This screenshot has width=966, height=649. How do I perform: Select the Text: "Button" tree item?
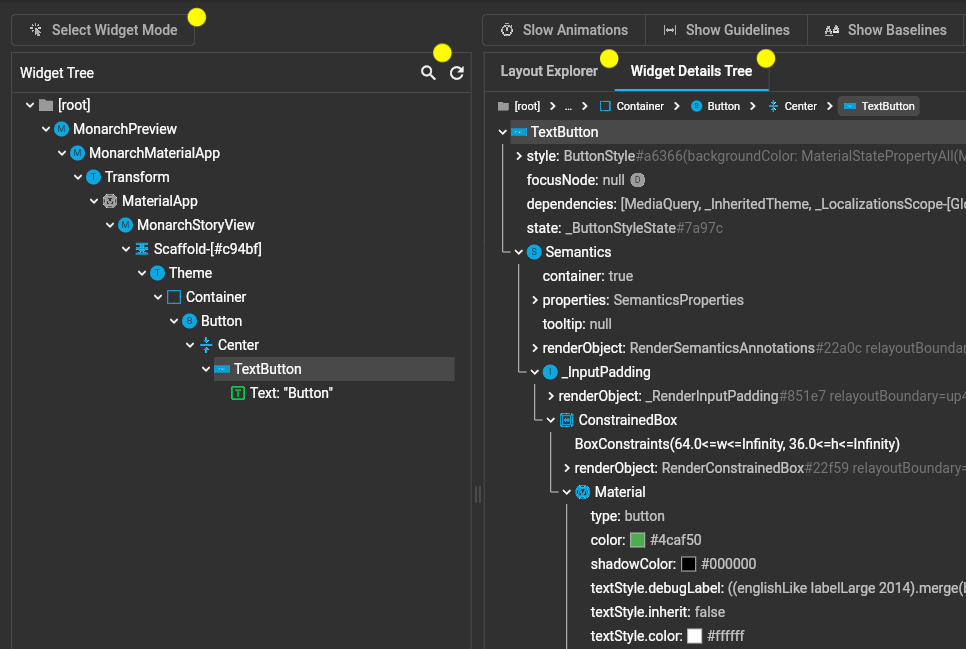(291, 393)
